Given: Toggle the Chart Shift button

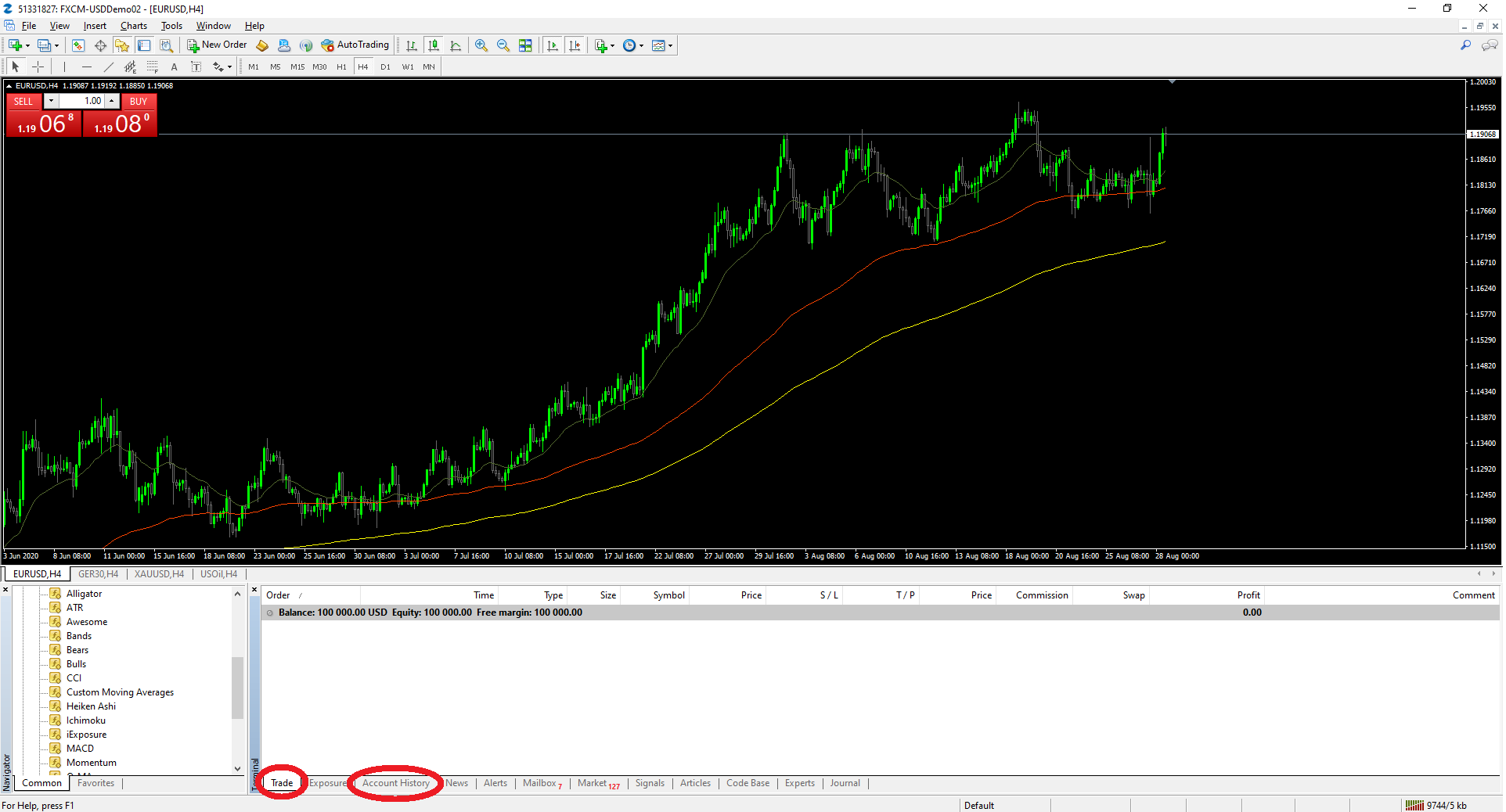Looking at the screenshot, I should [x=575, y=45].
